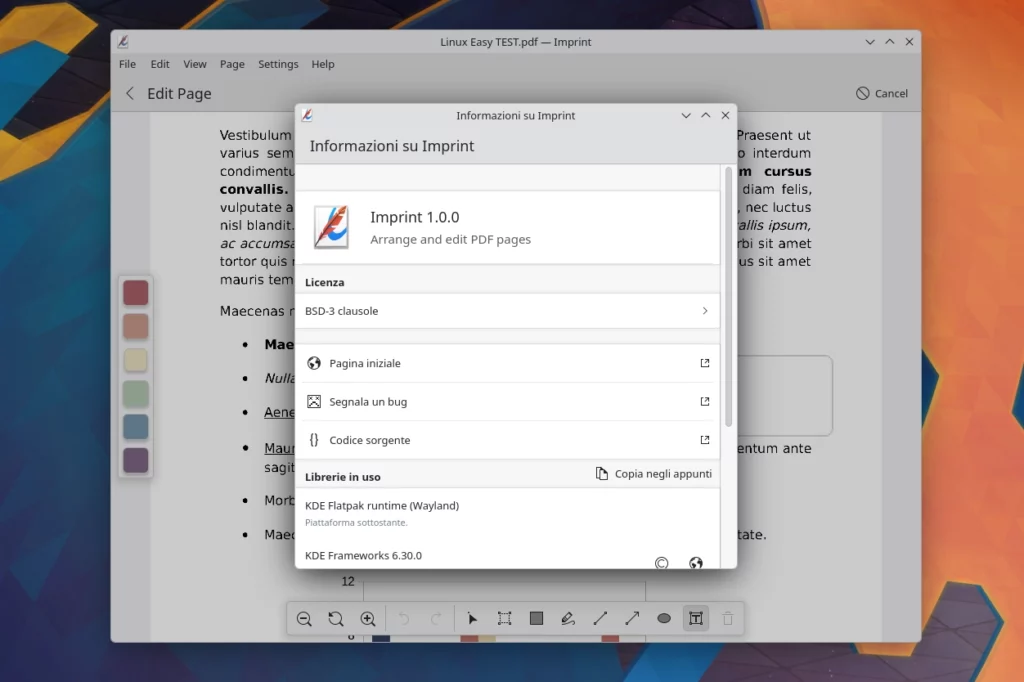Screen dimensions: 1024x682
Task: Open the Page menu
Action: tap(232, 64)
